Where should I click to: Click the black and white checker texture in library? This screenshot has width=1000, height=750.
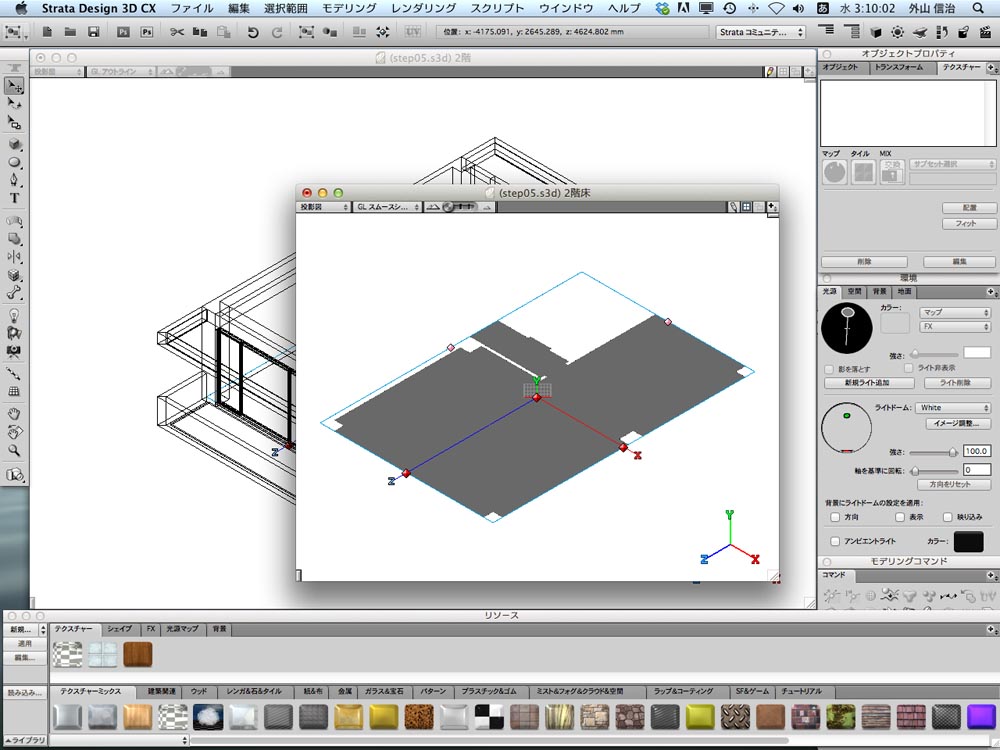489,717
